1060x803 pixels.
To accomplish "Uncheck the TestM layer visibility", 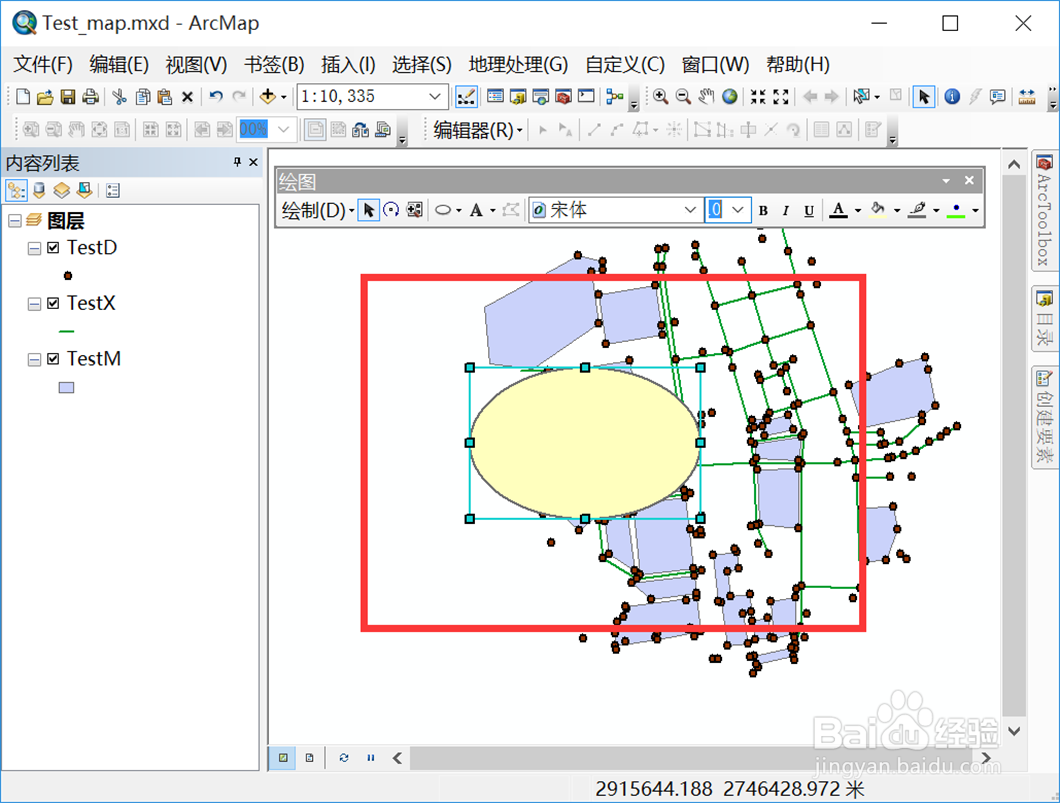I will 53,359.
